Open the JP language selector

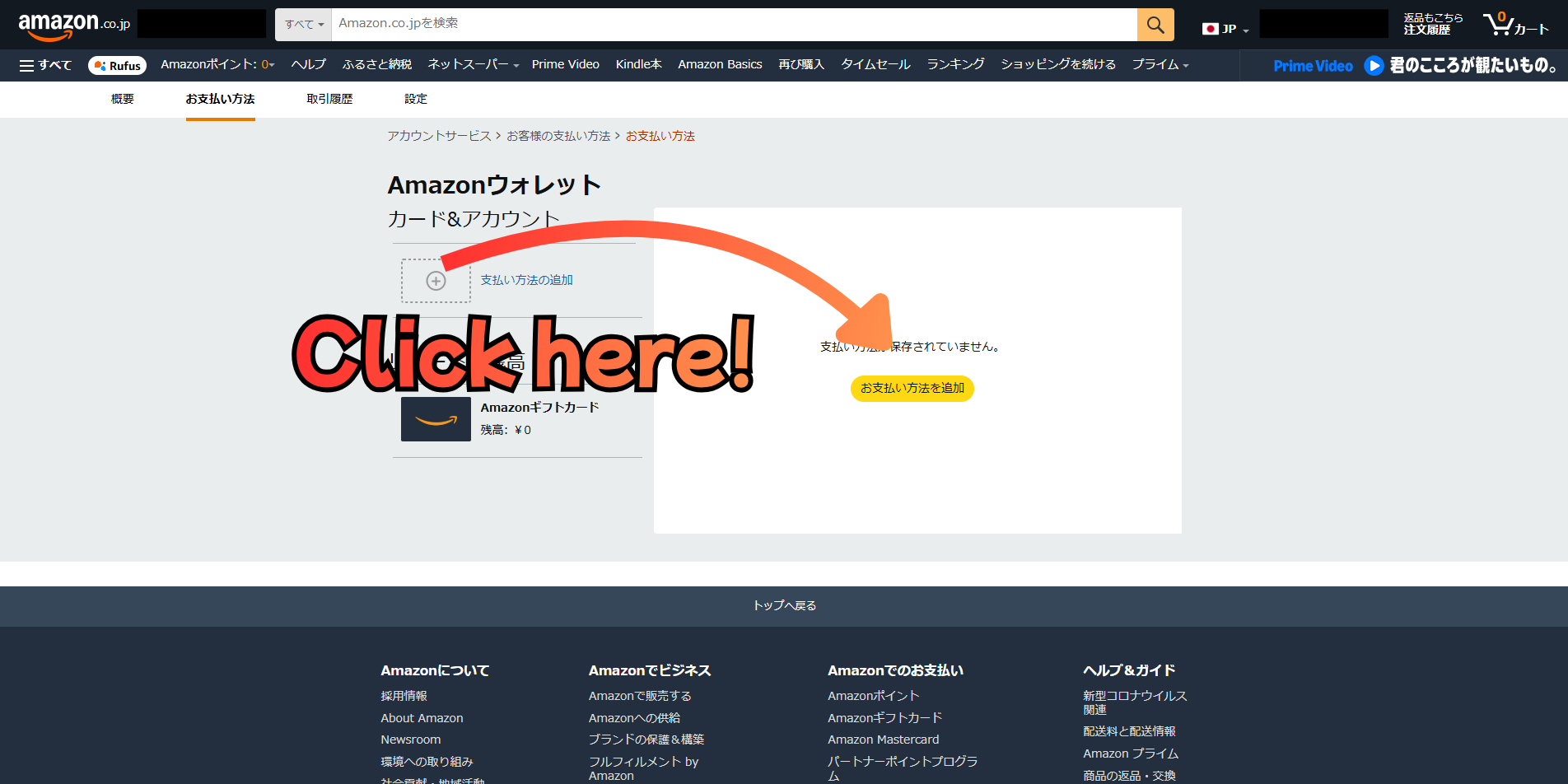(x=1225, y=29)
